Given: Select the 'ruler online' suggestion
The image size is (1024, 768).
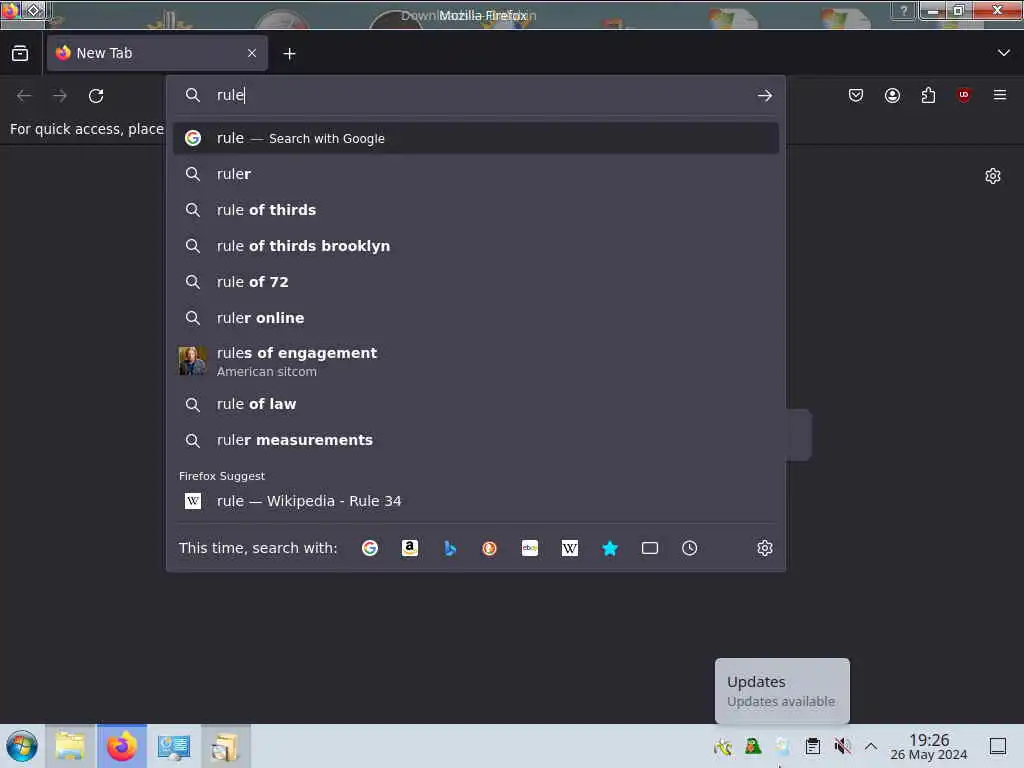Looking at the screenshot, I should 475,317.
